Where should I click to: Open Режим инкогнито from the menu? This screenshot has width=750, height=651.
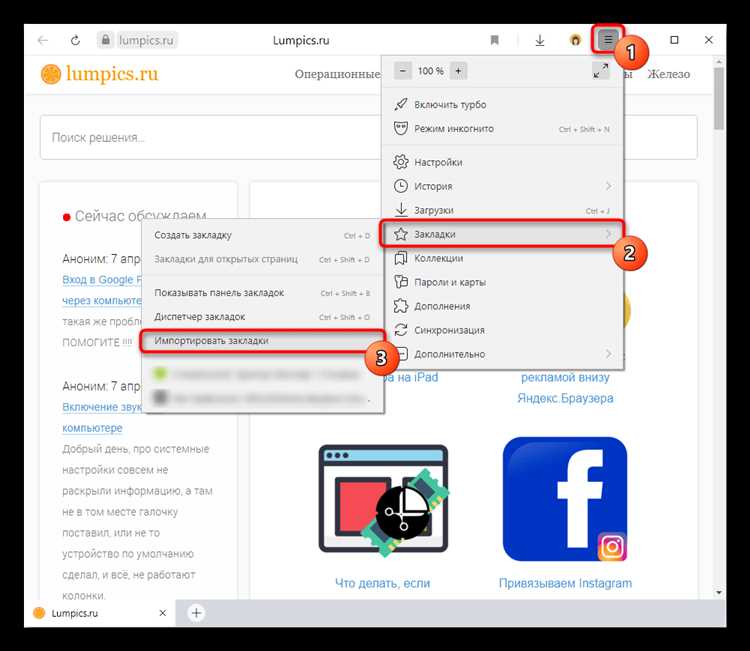point(503,129)
